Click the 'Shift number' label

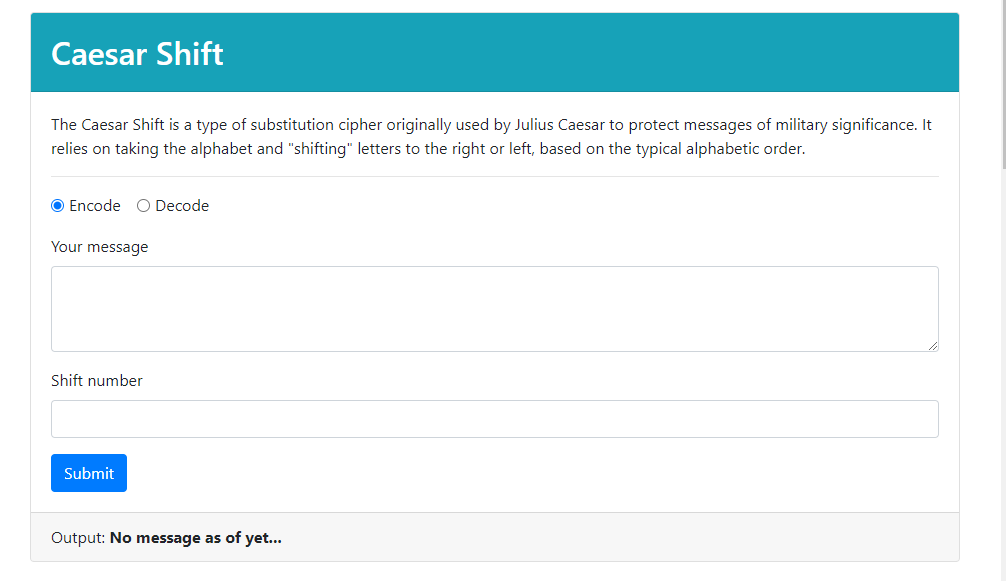[x=96, y=380]
